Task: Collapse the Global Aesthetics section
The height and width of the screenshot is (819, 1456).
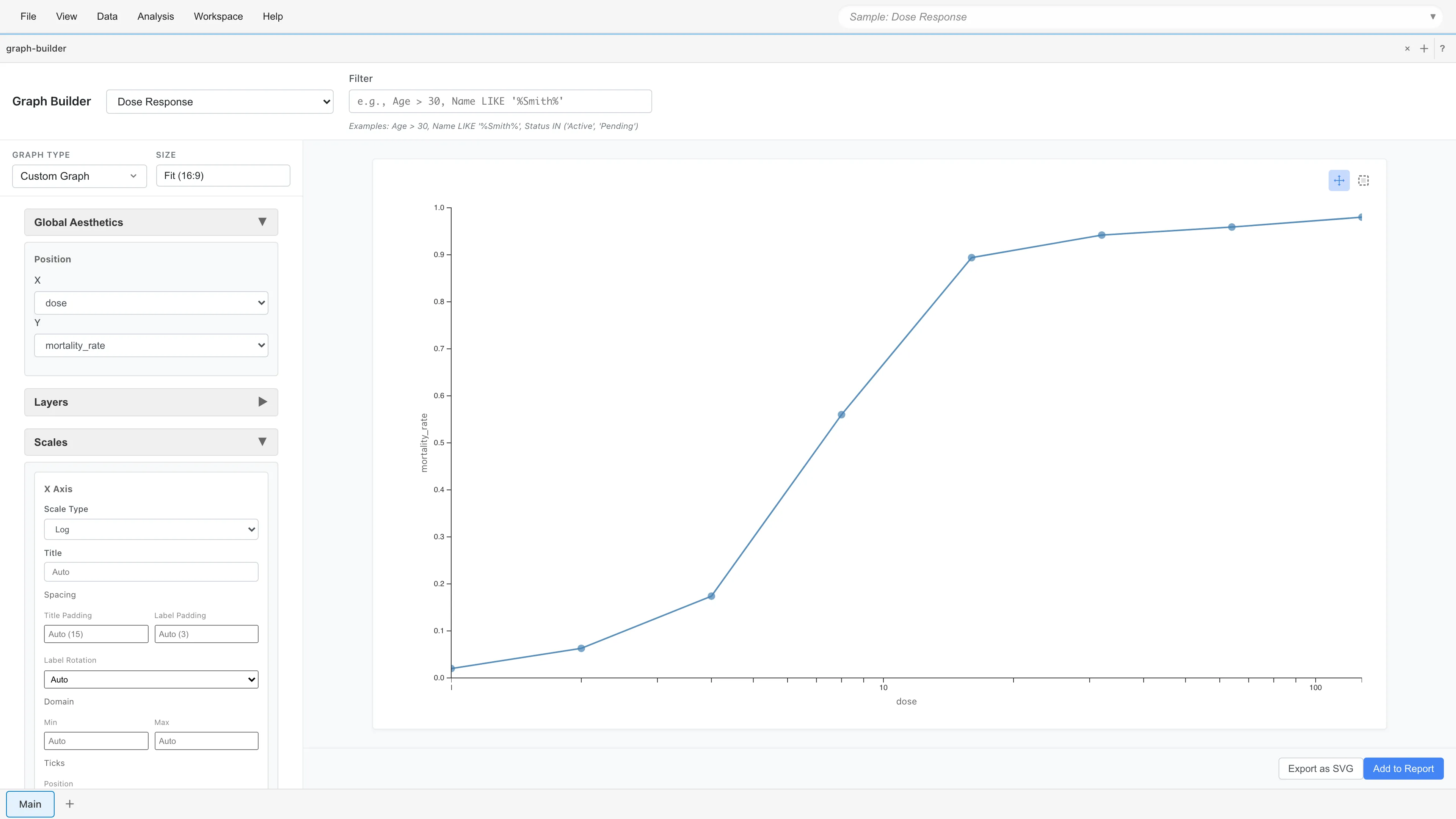Action: [x=151, y=222]
